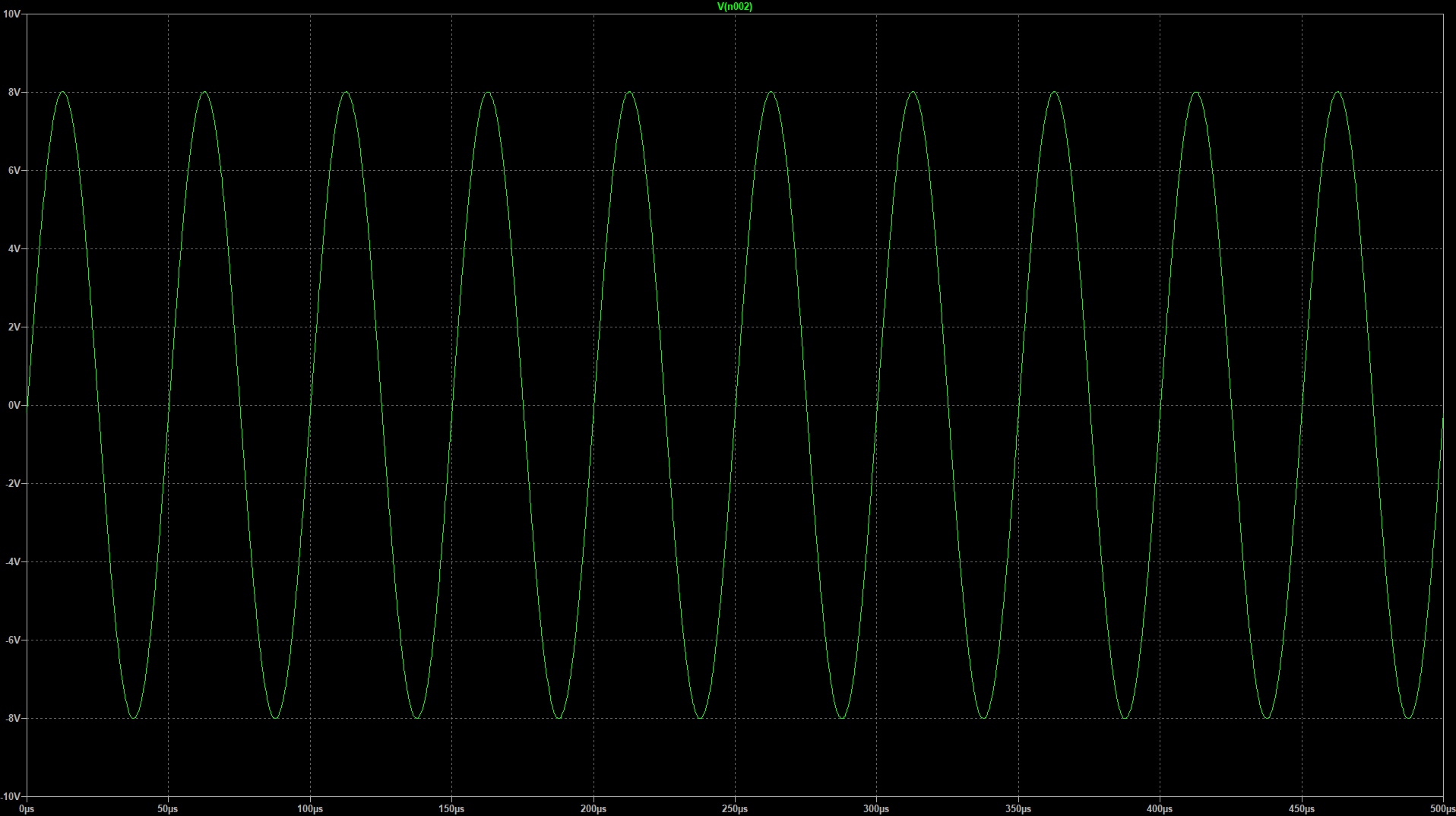Image resolution: width=1456 pixels, height=816 pixels.
Task: Click the 250µs time axis label
Action: (735, 809)
